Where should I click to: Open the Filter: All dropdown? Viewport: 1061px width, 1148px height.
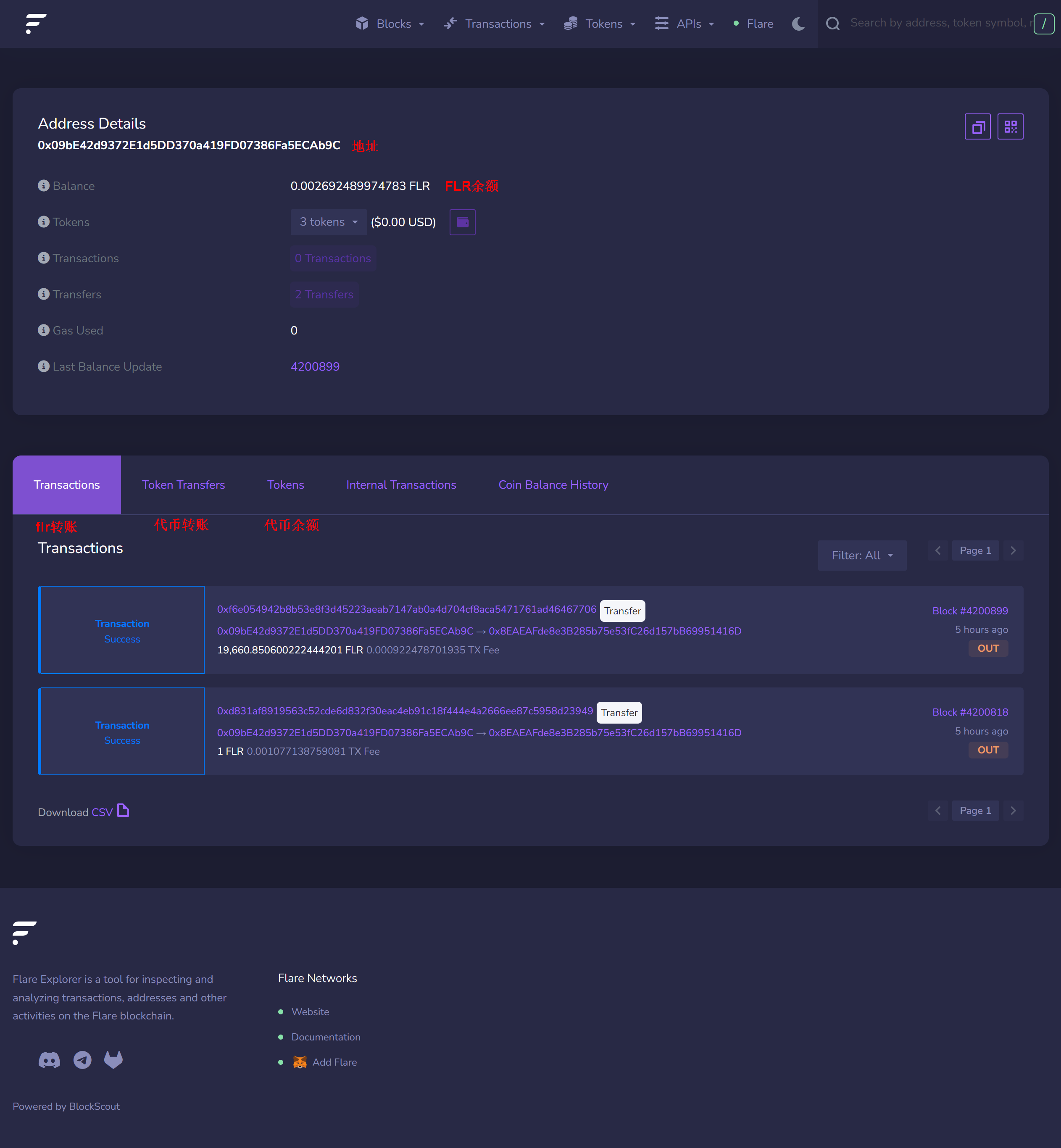point(862,555)
